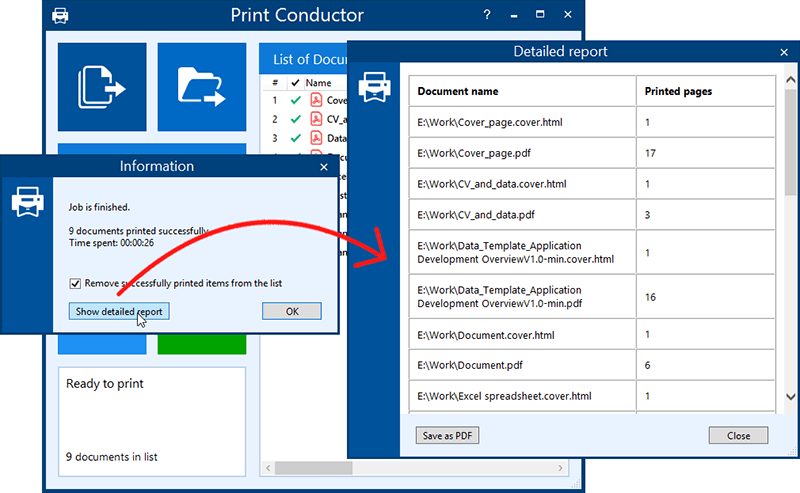Image resolution: width=800 pixels, height=493 pixels.
Task: Click the printer icon in Detailed report sidebar
Action: tap(374, 87)
